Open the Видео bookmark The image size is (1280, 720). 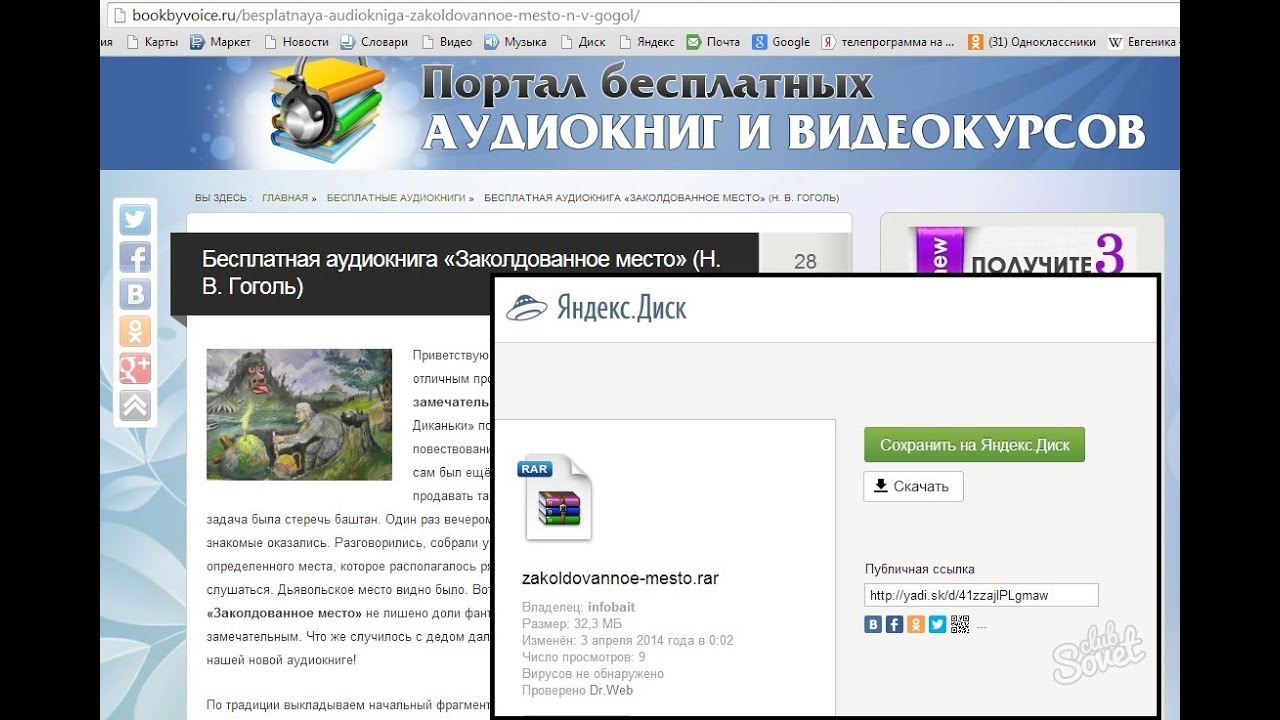click(447, 42)
